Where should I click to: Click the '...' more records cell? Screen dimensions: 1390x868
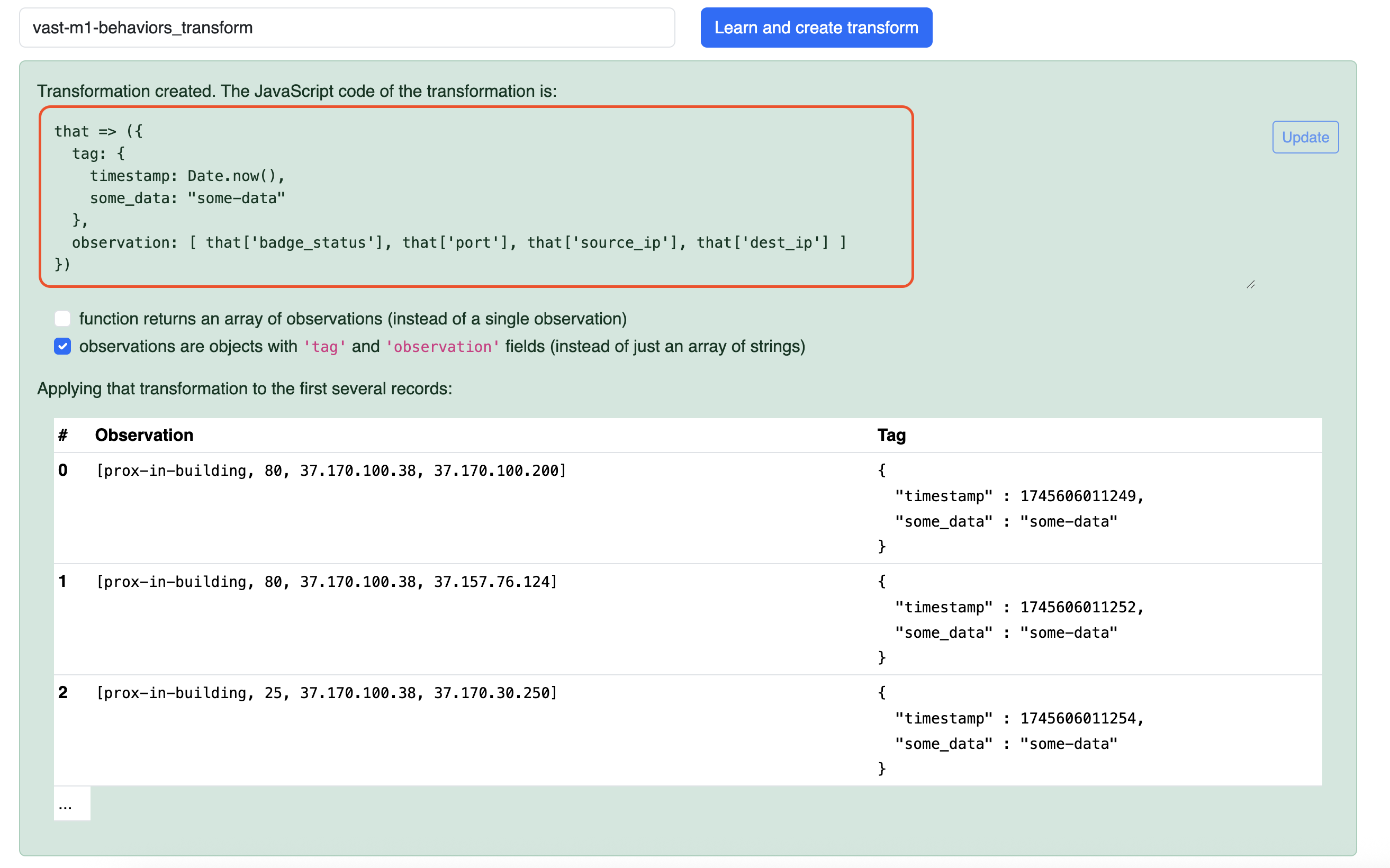(72, 803)
